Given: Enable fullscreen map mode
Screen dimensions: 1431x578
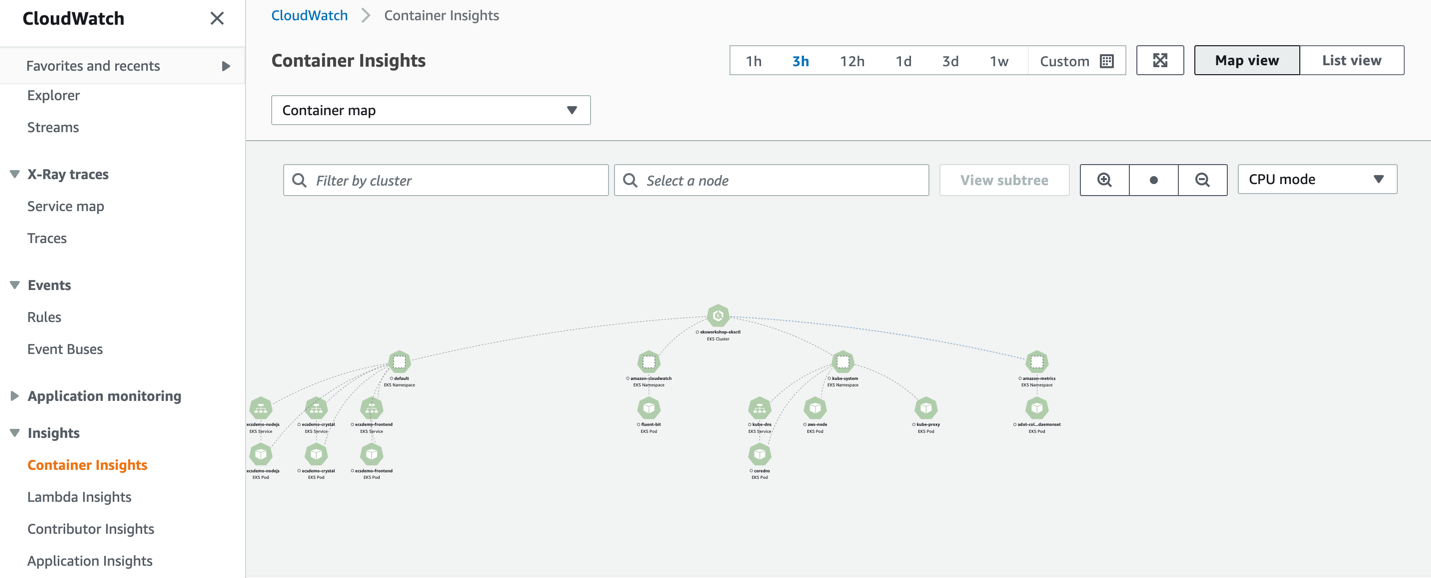Looking at the screenshot, I should [1160, 60].
